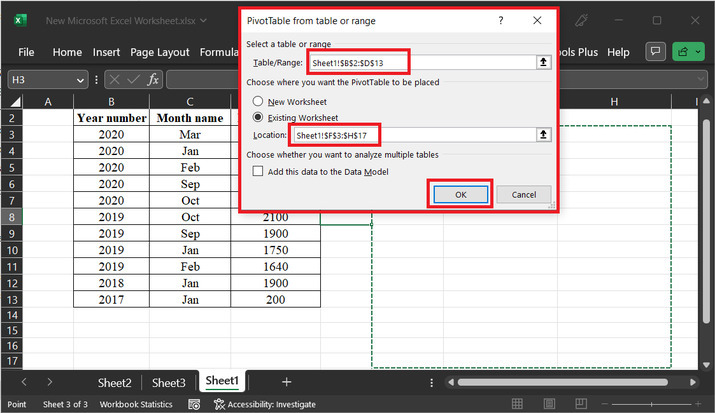
Task: Switch to Sheet2 tab
Action: tap(114, 382)
